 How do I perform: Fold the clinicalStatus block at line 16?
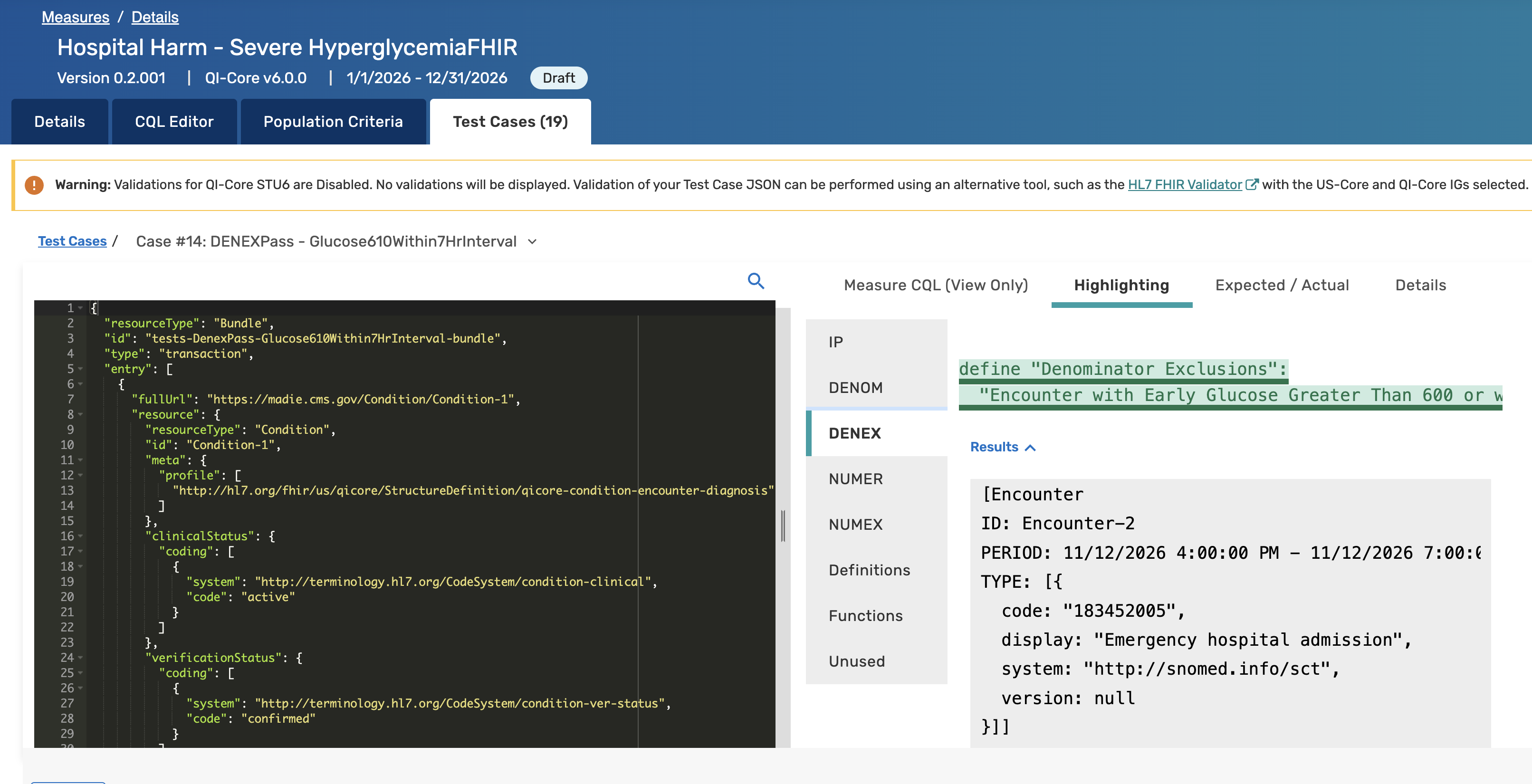[80, 536]
